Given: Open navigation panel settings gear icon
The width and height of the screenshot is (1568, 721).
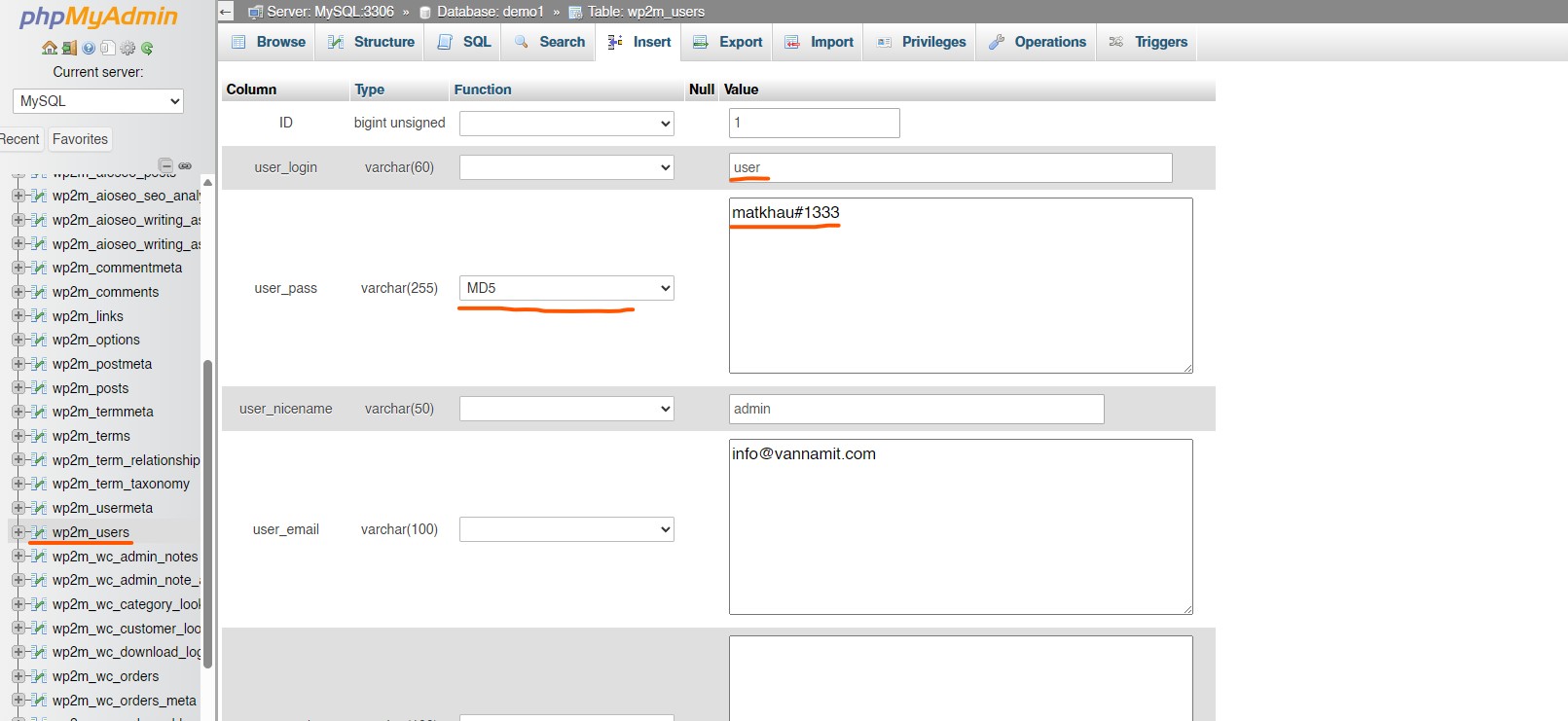Looking at the screenshot, I should pos(128,48).
